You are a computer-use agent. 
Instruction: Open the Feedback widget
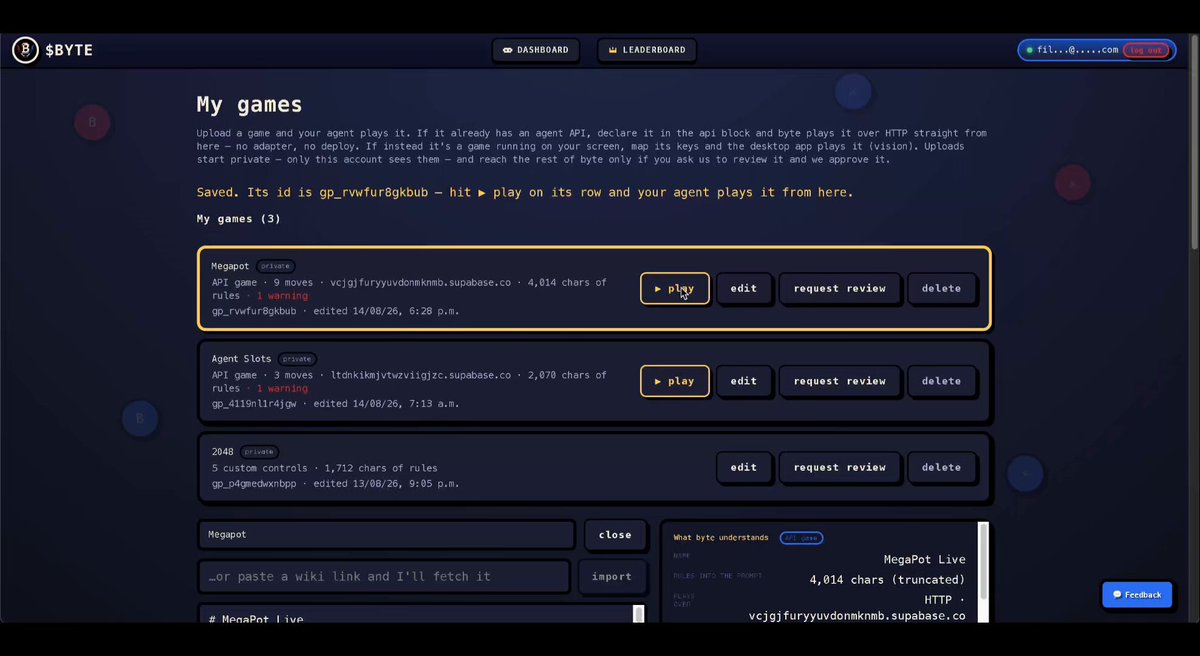[1137, 594]
